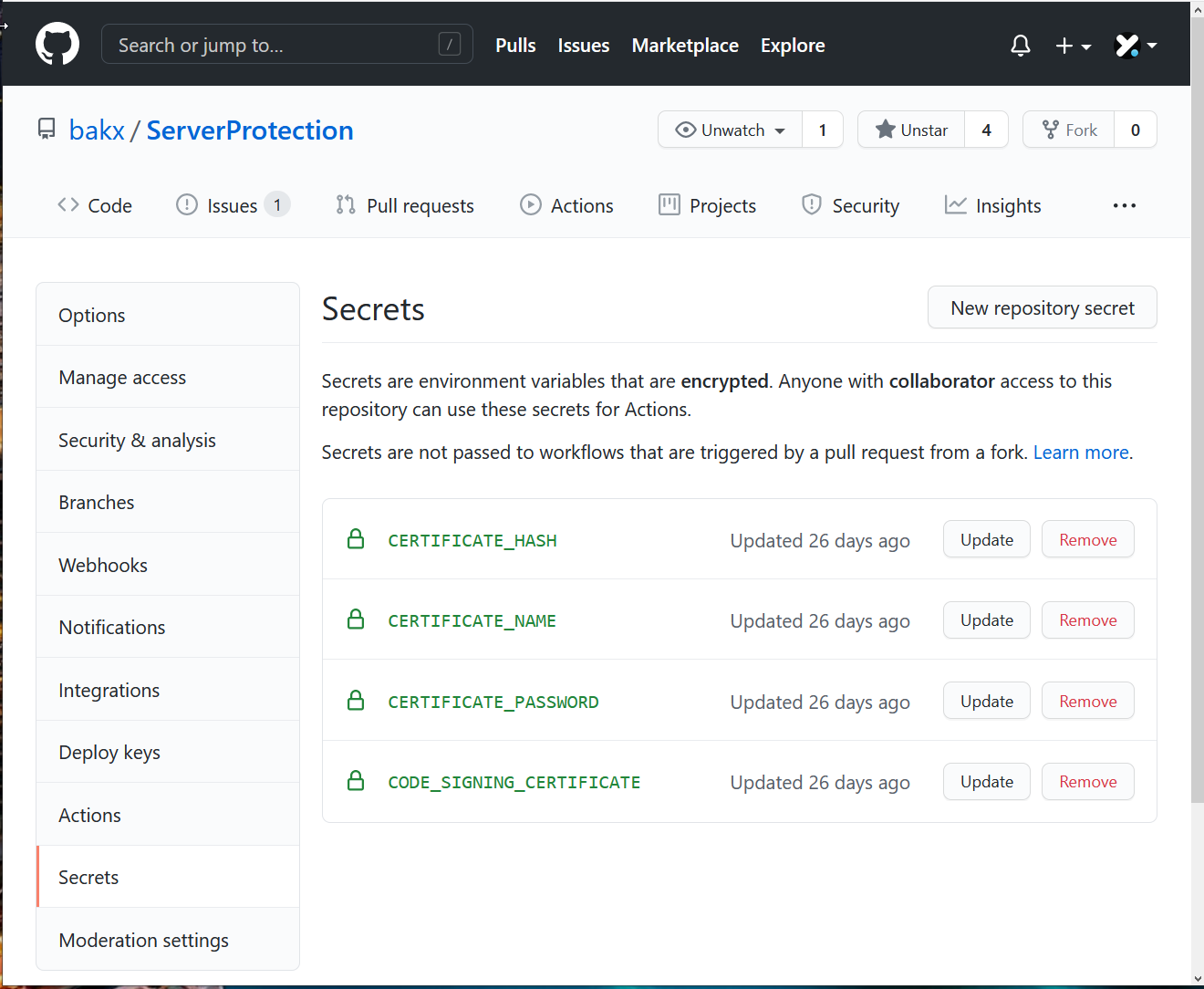
Task: Click the CERTIFICATE_HASH secret name
Action: [472, 540]
